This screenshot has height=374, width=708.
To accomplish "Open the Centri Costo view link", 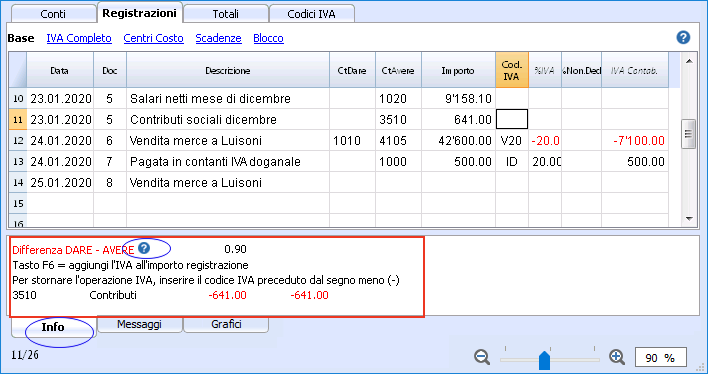I will pyautogui.click(x=154, y=38).
